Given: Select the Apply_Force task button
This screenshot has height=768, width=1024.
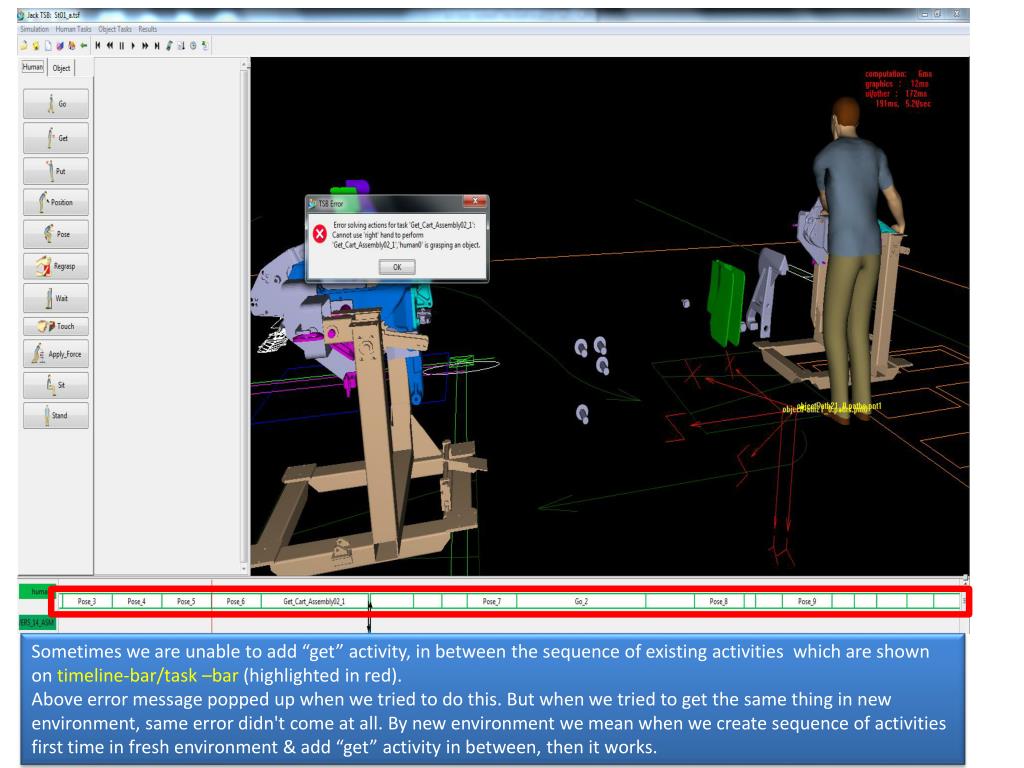Looking at the screenshot, I should point(55,353).
